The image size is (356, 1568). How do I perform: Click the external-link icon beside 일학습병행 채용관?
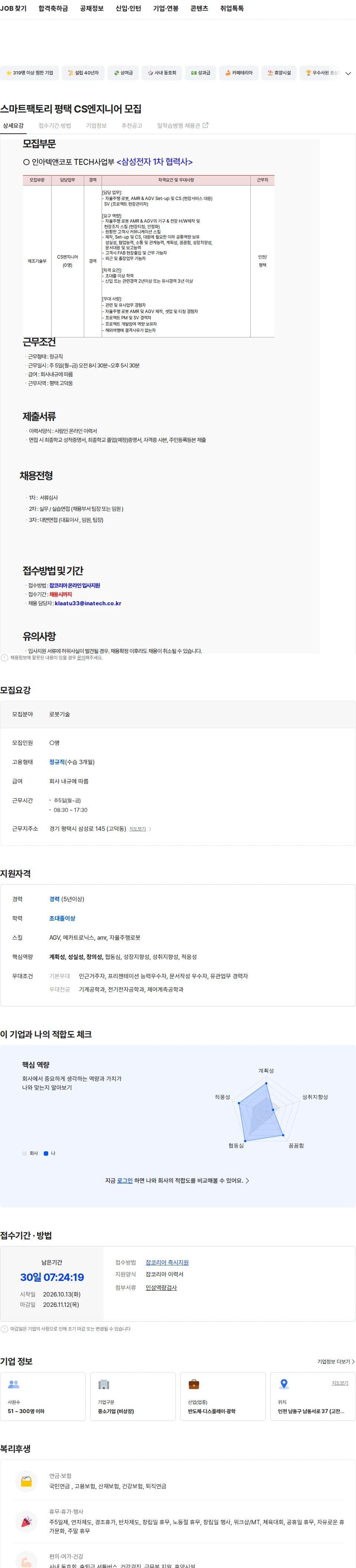tap(205, 126)
